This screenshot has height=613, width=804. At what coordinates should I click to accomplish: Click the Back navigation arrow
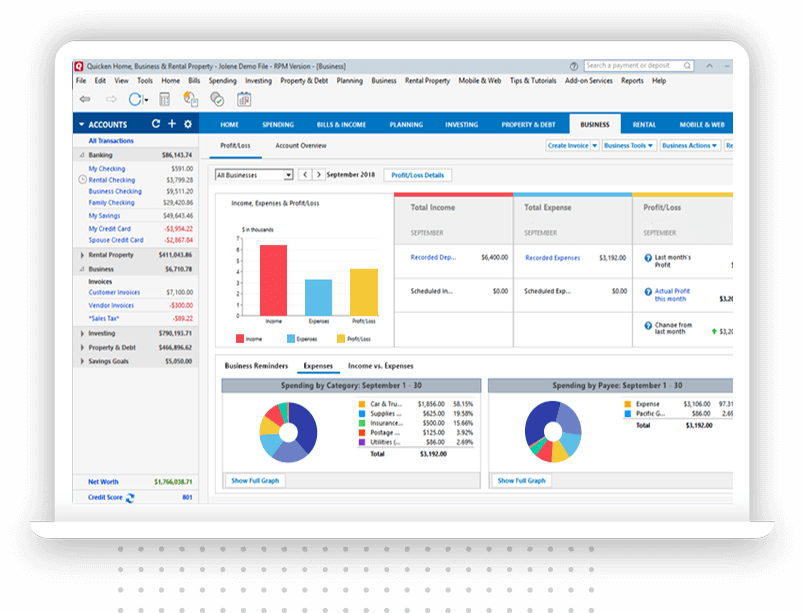click(85, 99)
